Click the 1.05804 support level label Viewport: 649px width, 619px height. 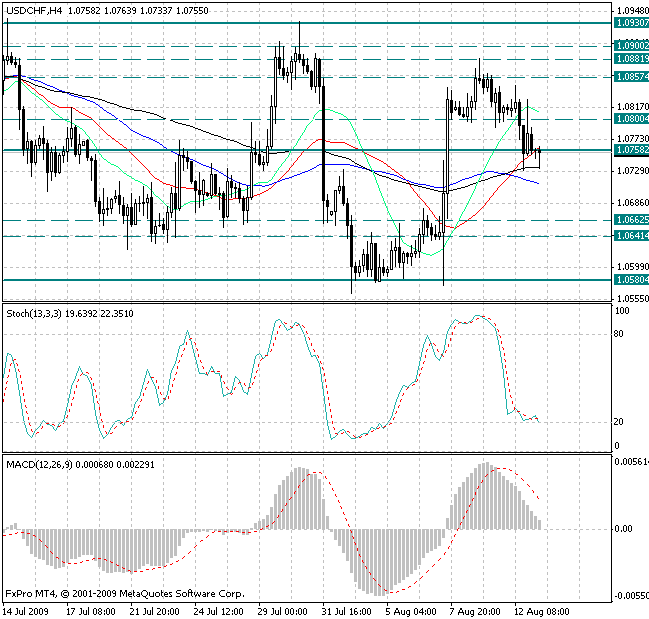(630, 280)
